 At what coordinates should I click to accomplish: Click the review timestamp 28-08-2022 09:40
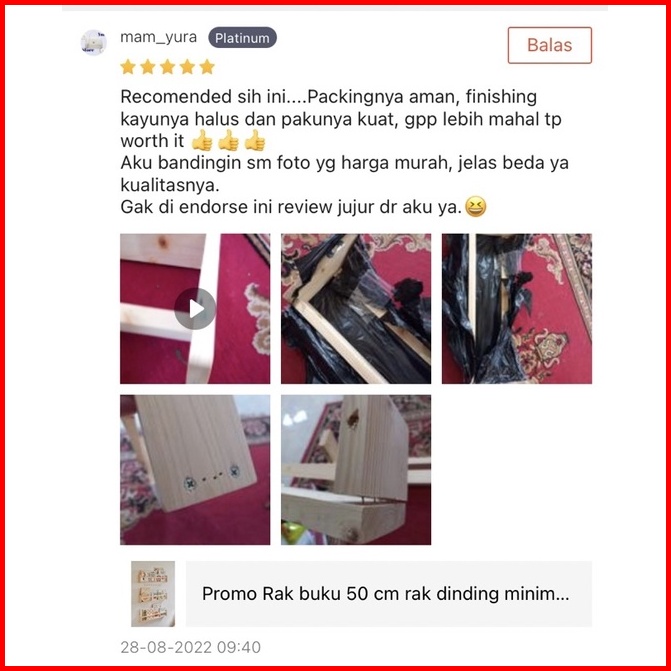[x=190, y=647]
